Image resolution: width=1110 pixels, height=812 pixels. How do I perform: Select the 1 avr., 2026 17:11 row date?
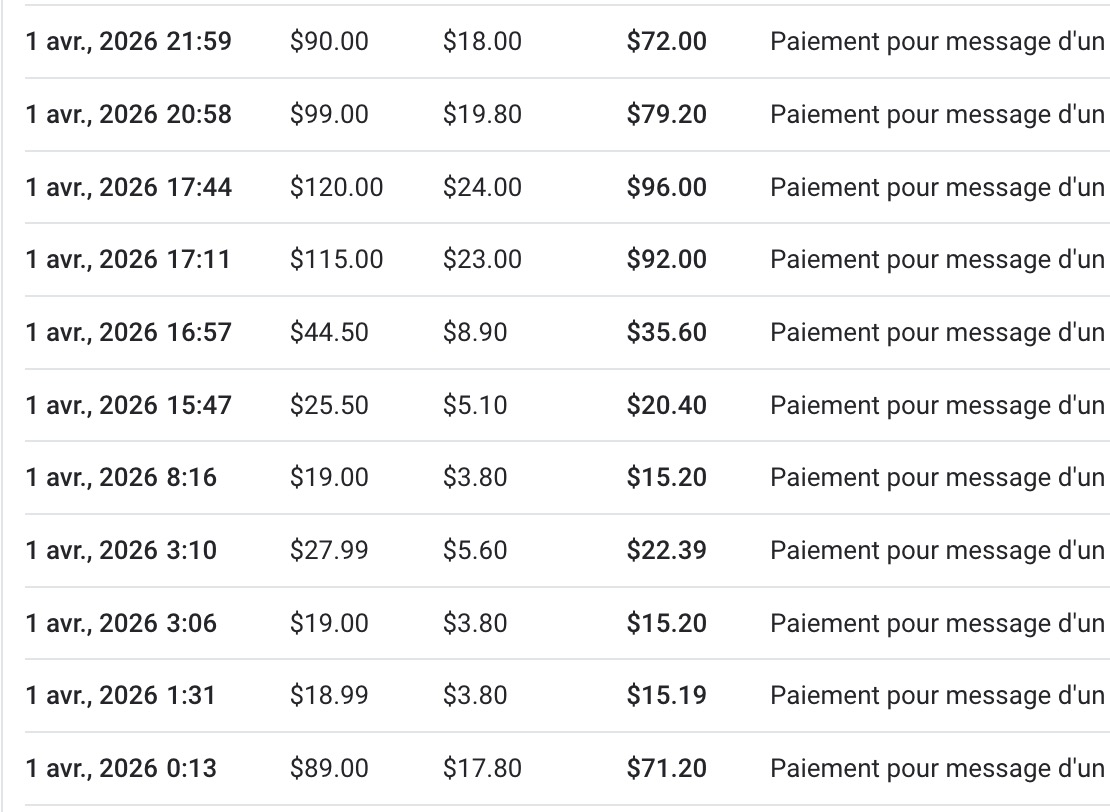pyautogui.click(x=128, y=260)
